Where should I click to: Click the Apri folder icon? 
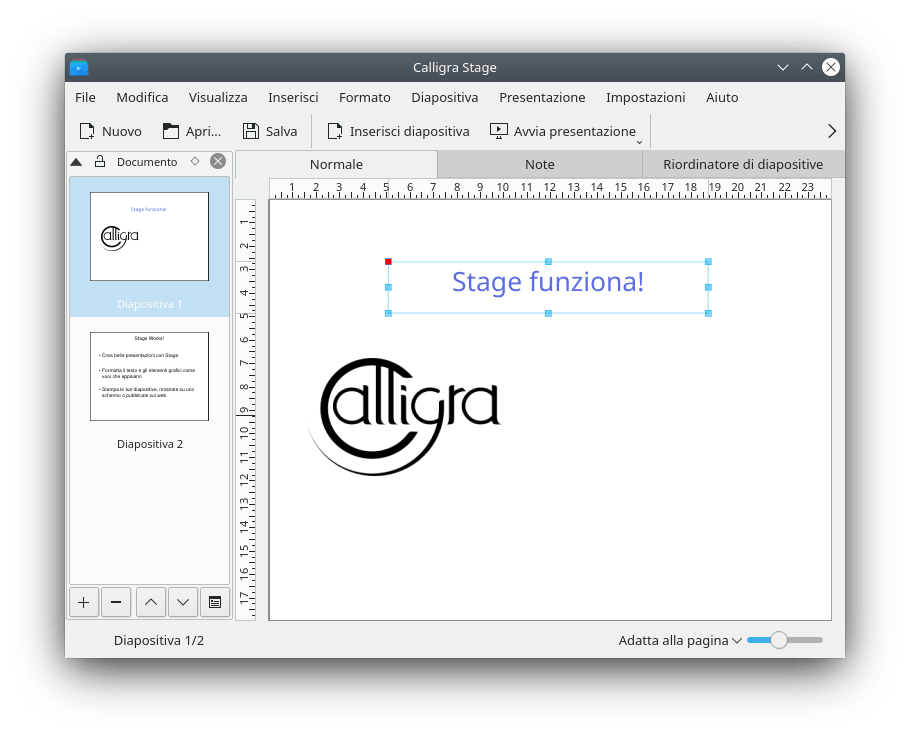171,131
